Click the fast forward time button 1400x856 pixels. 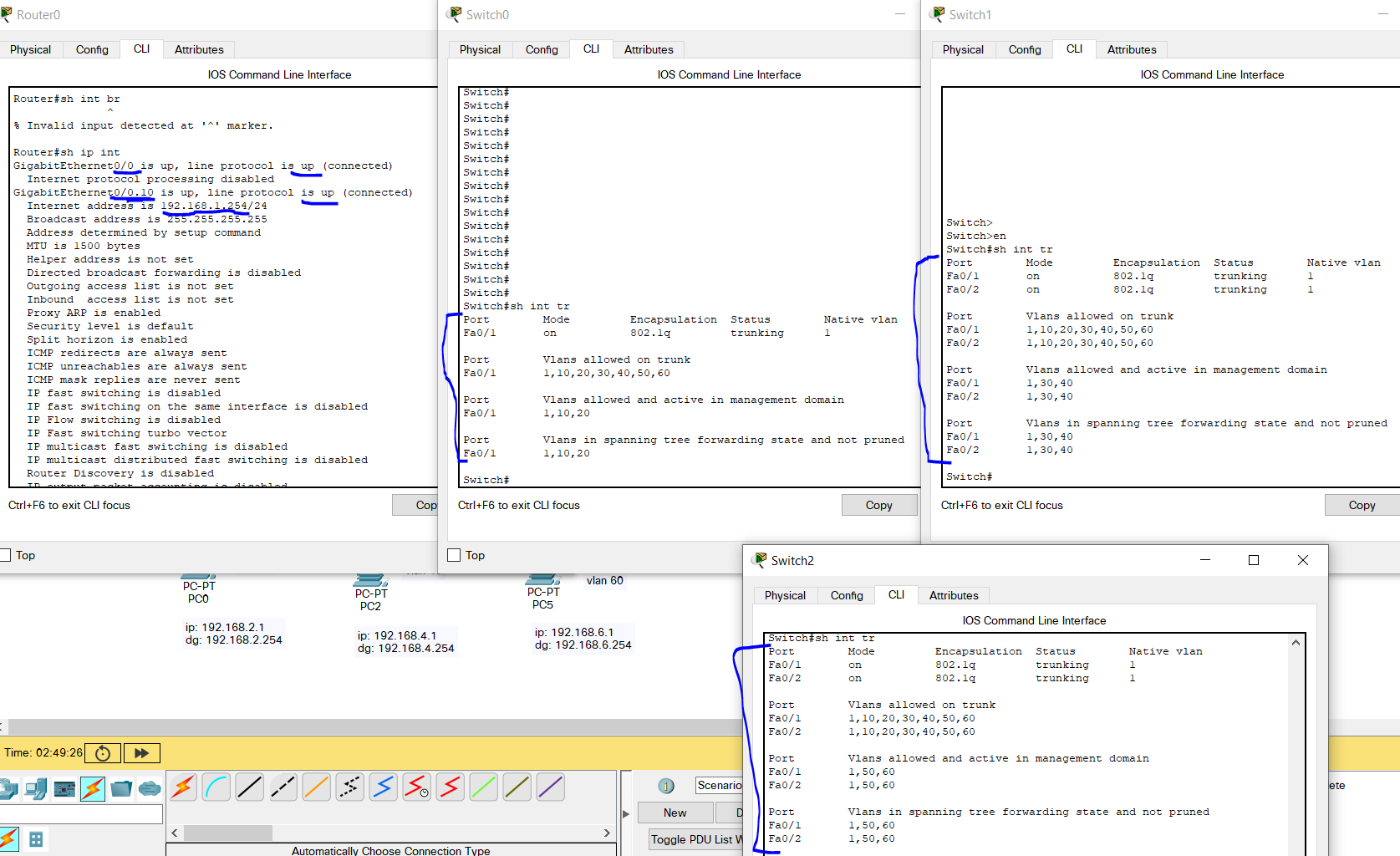(141, 753)
